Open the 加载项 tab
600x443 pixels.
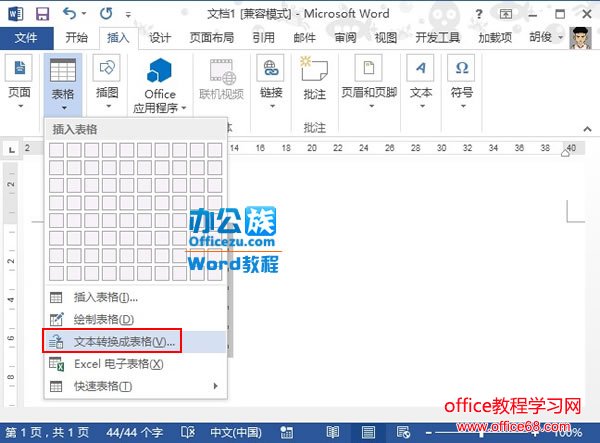pos(495,37)
